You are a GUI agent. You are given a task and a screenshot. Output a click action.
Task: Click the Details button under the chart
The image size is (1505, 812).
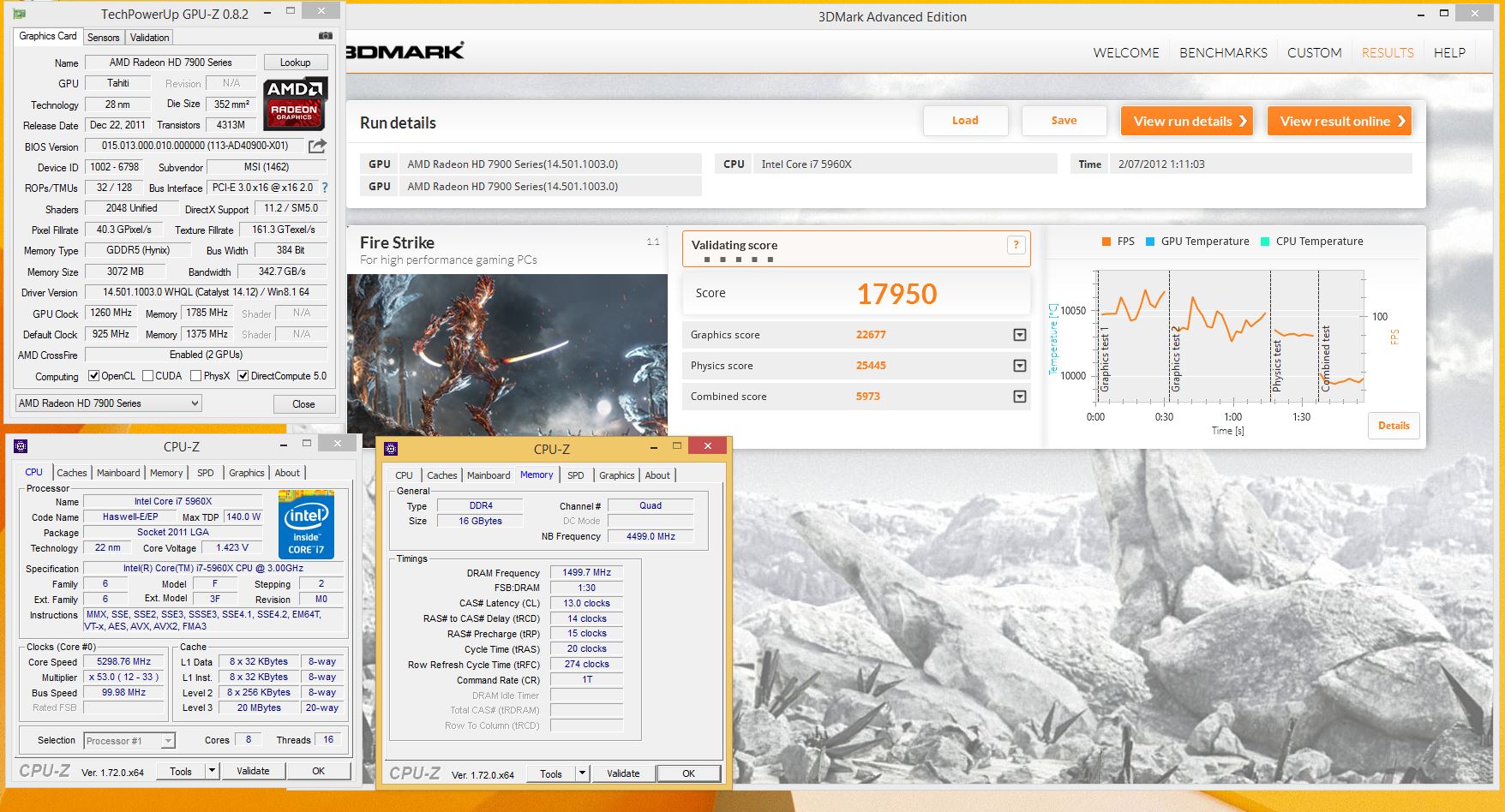point(1394,426)
